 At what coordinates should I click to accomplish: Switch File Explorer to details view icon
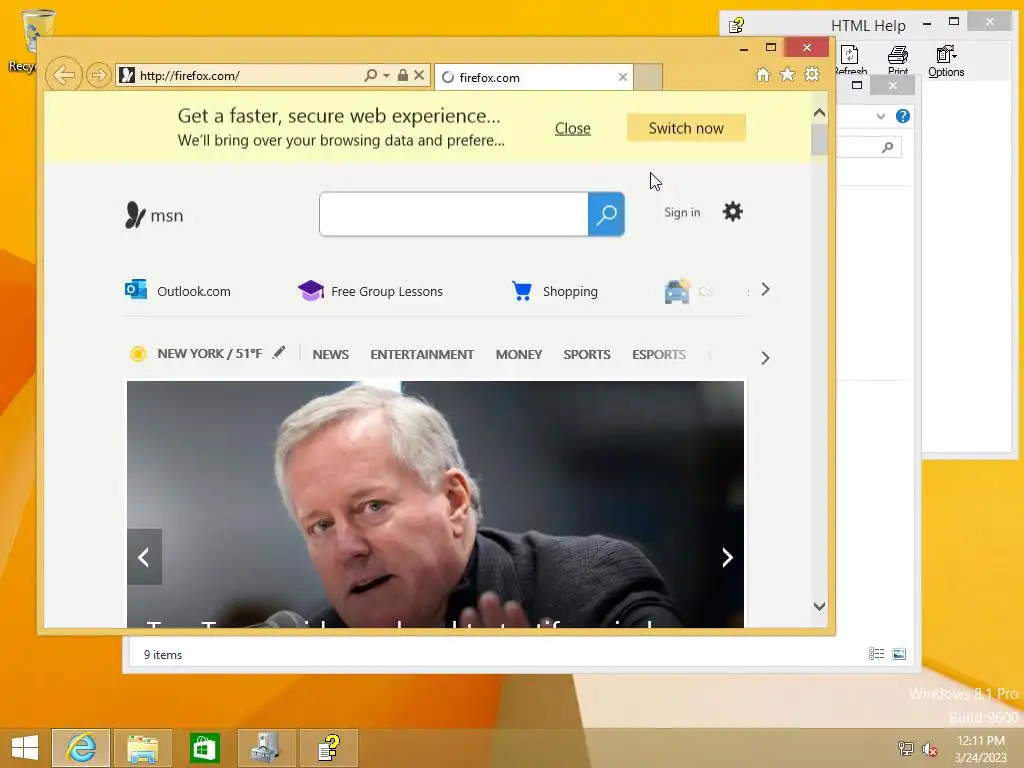[876, 654]
